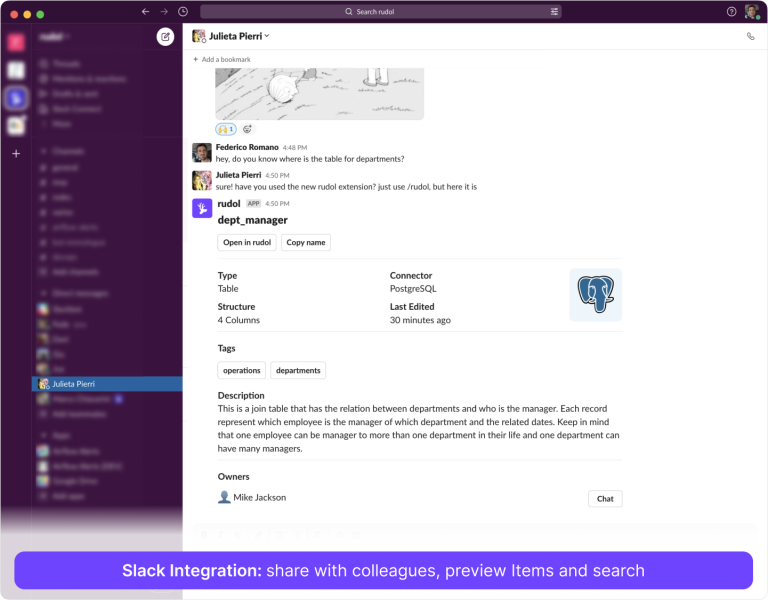
Task: Open search filter options icon
Action: pyautogui.click(x=554, y=12)
